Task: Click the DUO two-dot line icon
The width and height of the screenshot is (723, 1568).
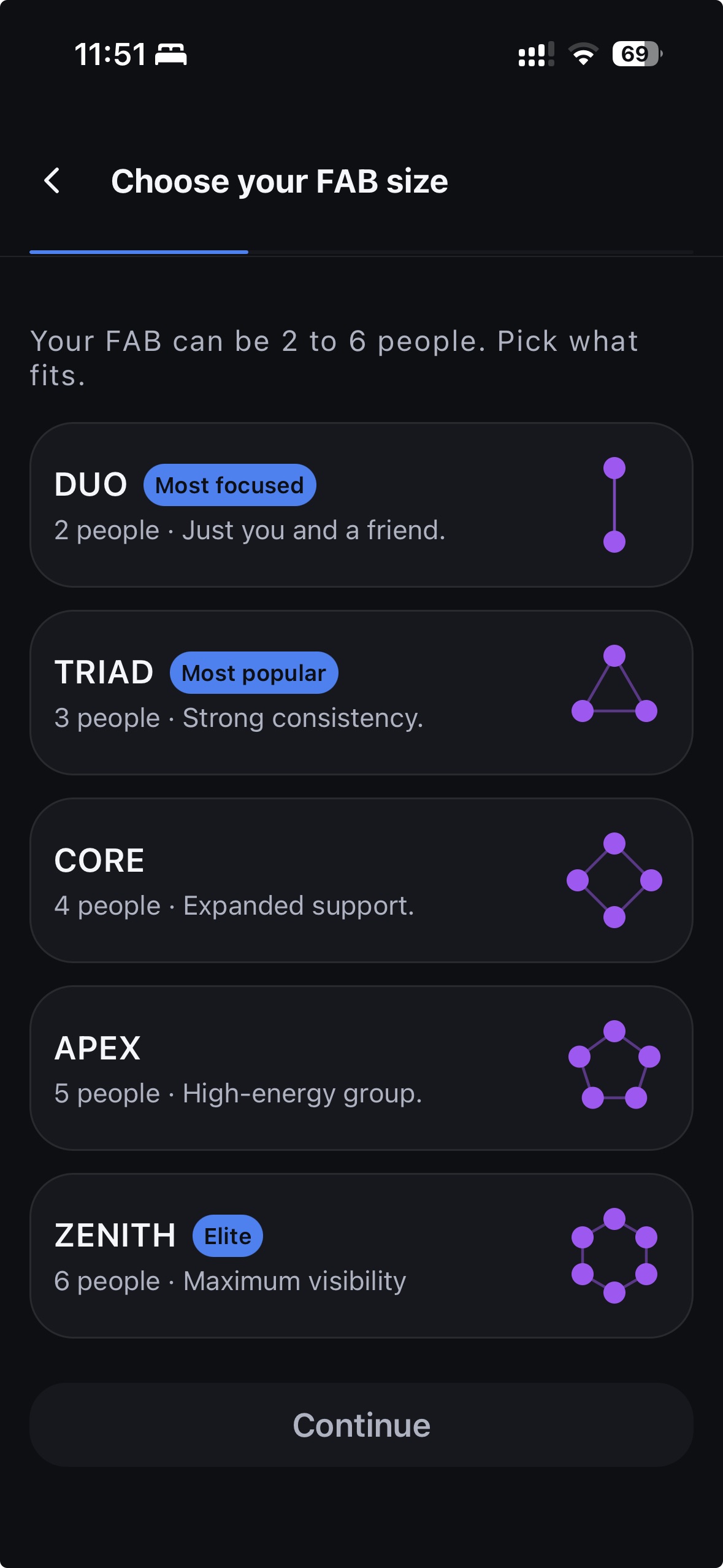Action: 614,505
